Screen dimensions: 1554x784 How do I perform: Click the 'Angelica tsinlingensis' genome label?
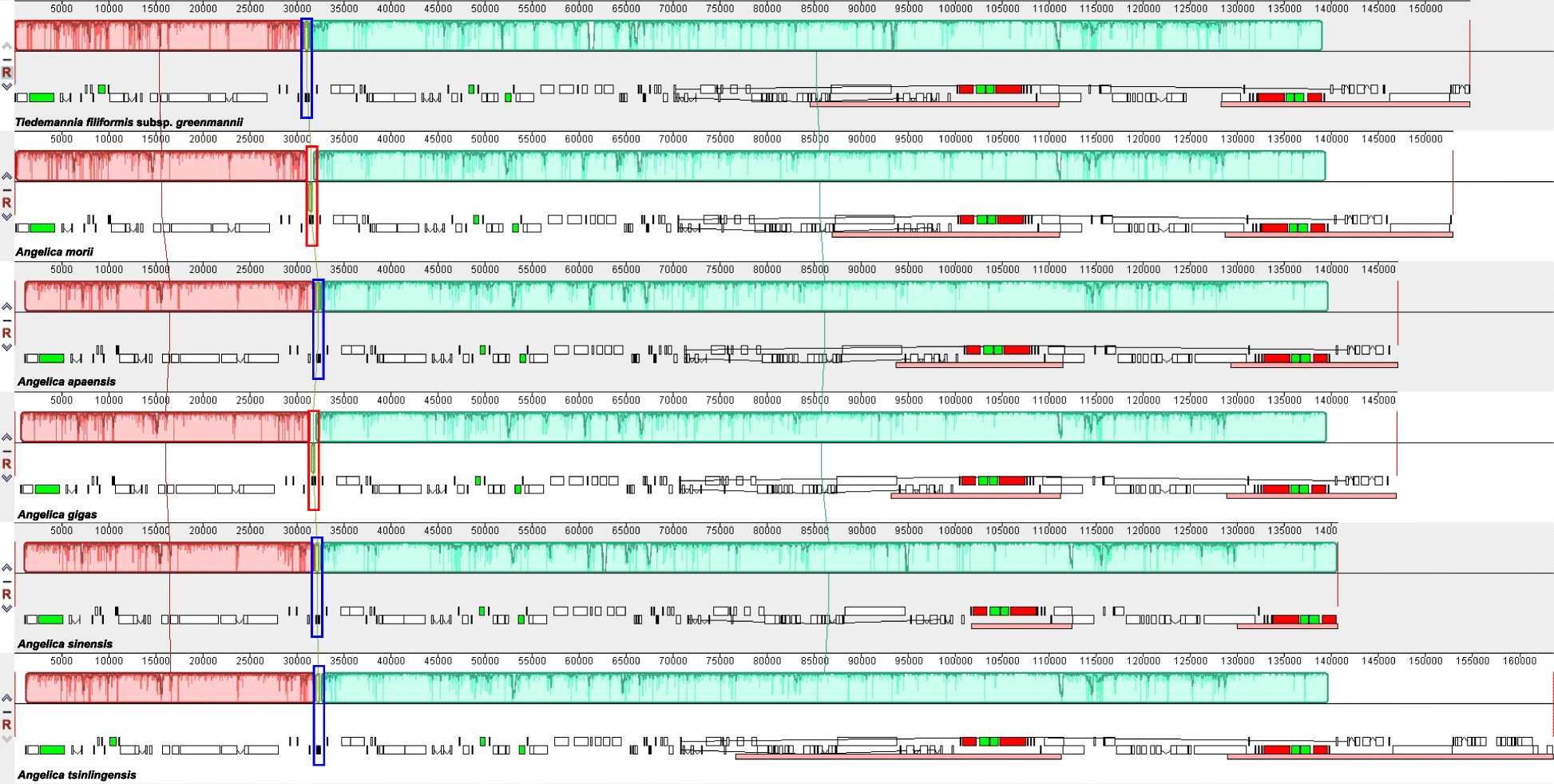click(77, 774)
